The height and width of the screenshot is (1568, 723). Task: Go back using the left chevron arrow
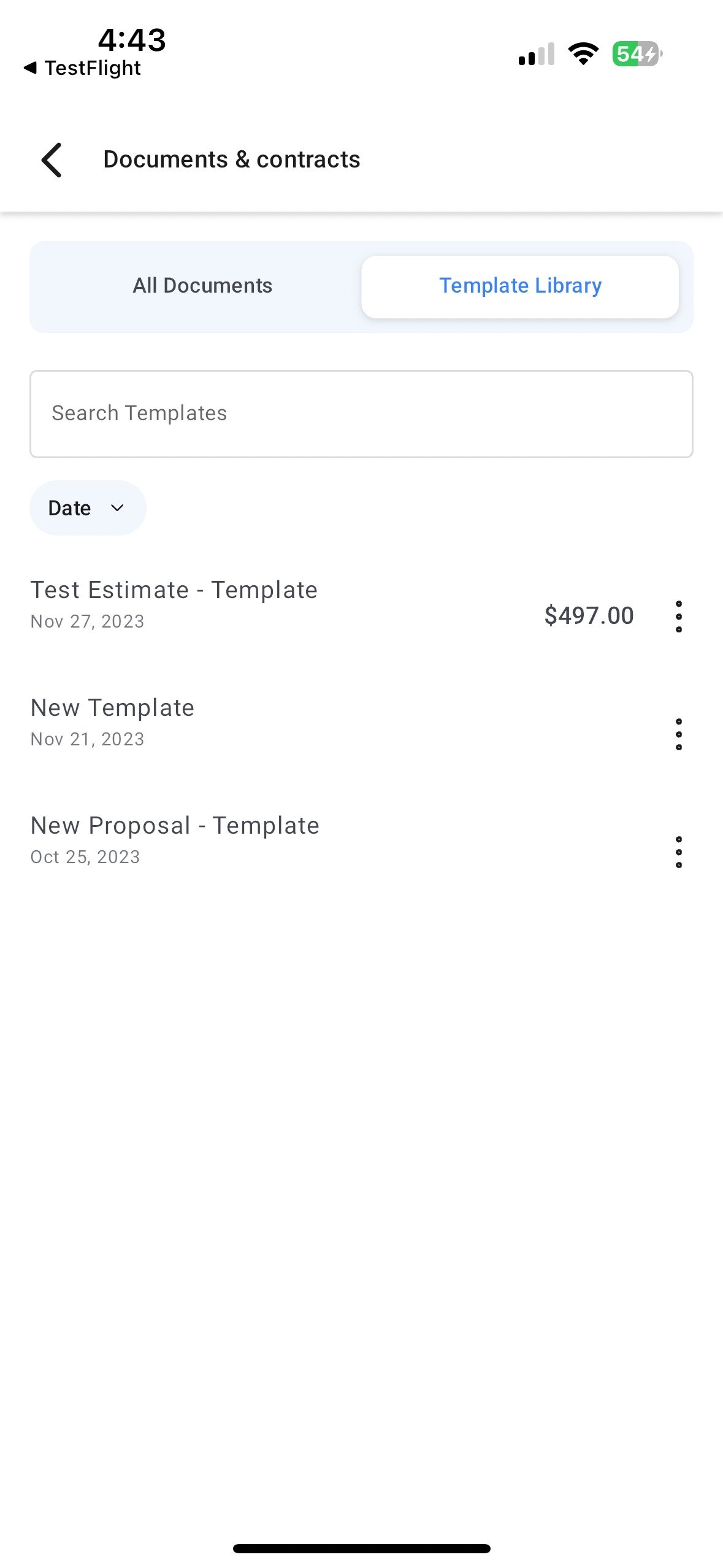pyautogui.click(x=52, y=159)
